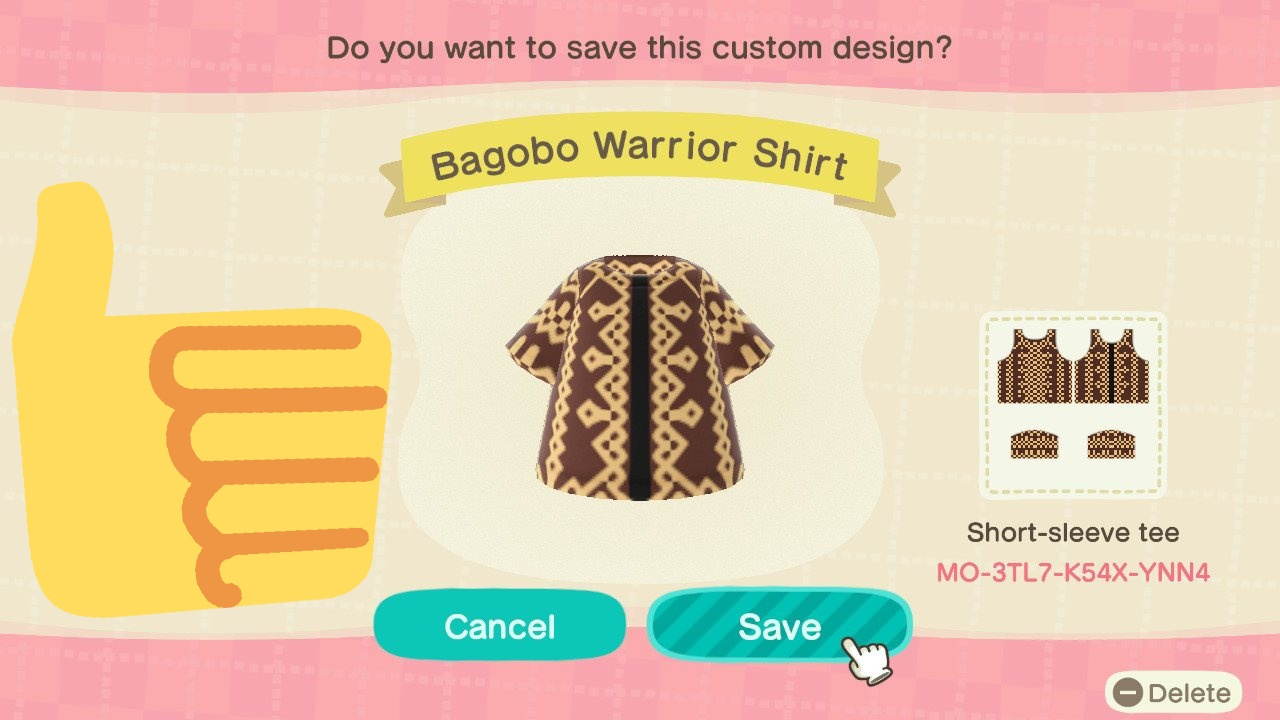Image resolution: width=1280 pixels, height=720 pixels.
Task: Click the save custom design prompt text
Action: click(638, 48)
